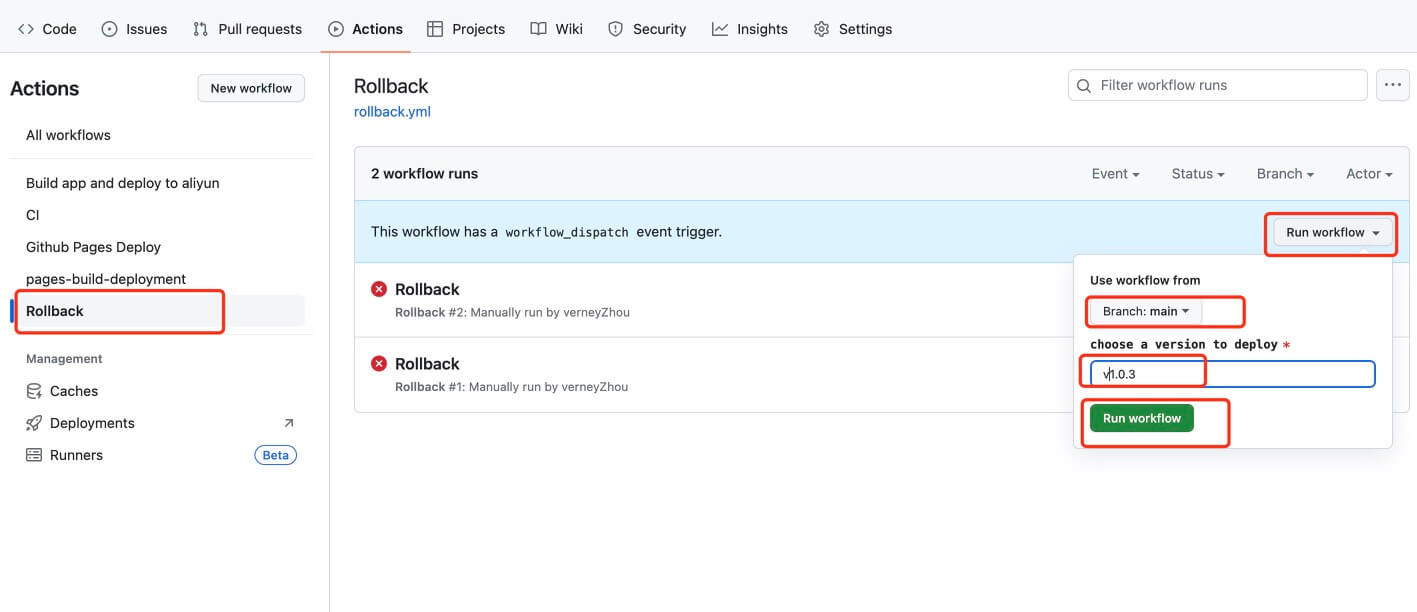Open the three-dots options menu beside filter

pos(1392,86)
